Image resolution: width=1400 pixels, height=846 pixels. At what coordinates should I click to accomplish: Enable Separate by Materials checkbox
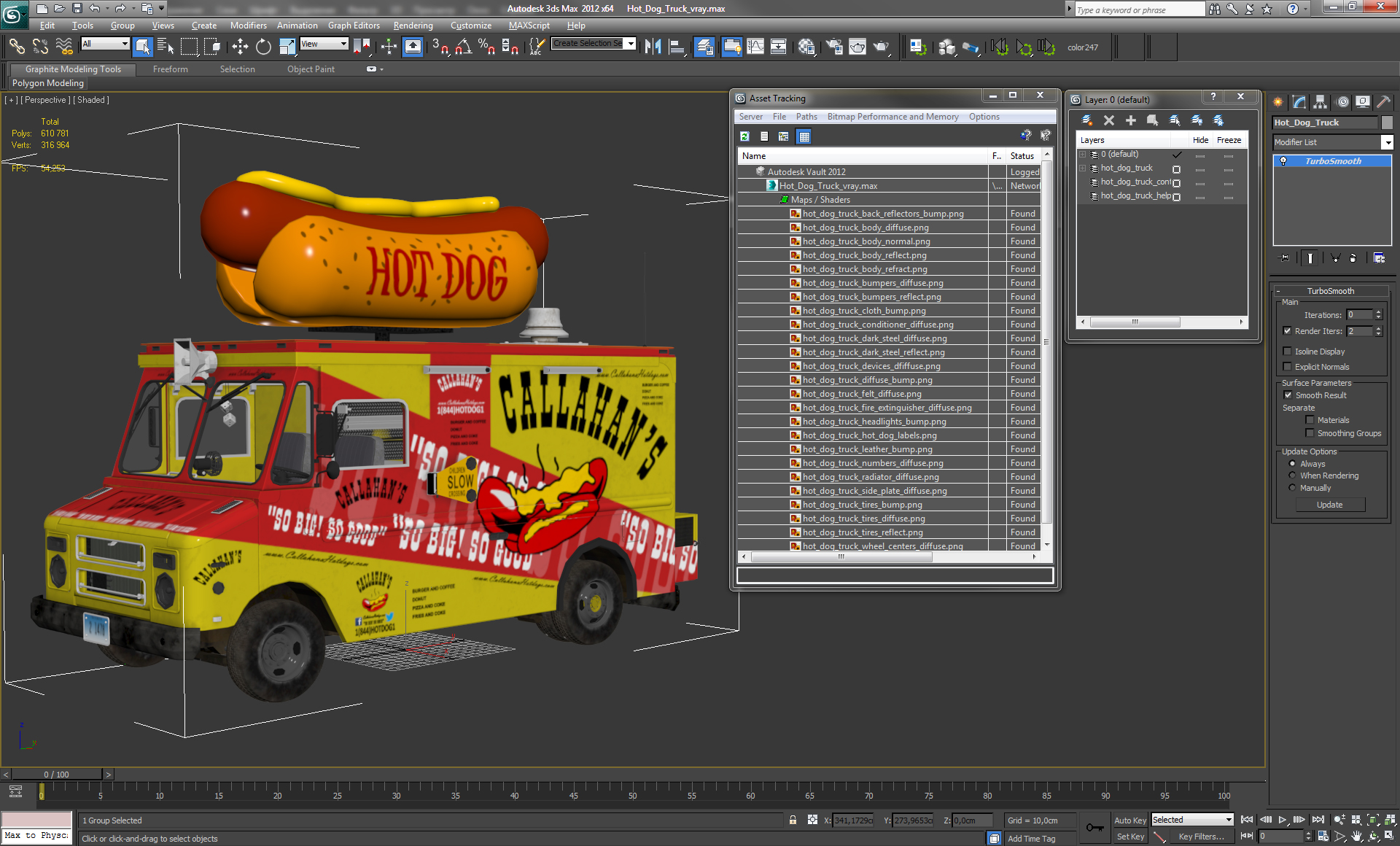coord(1310,419)
